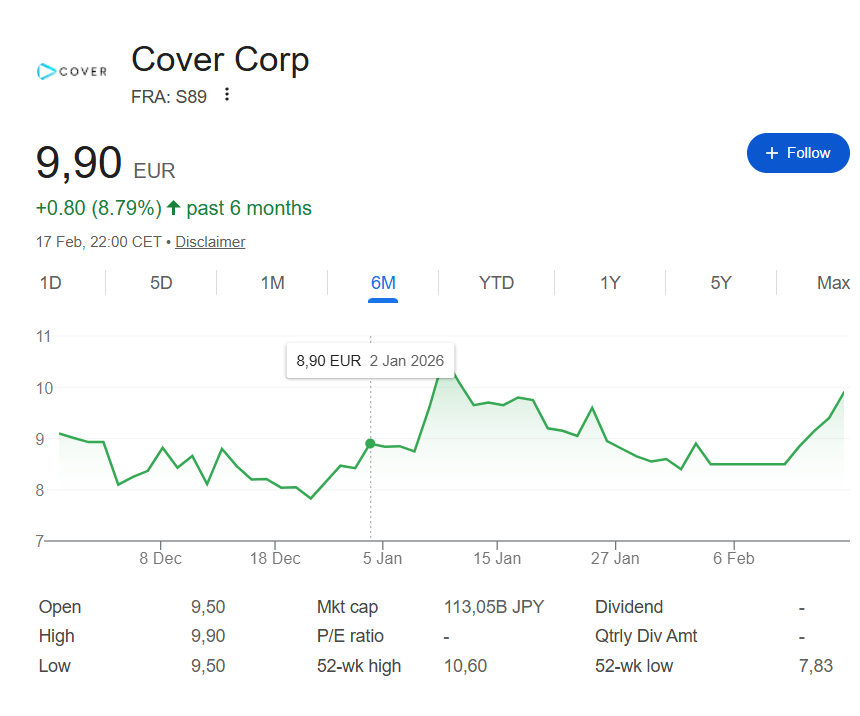
Task: Open the three-dot menu beside FRA: S89
Action: (x=227, y=95)
